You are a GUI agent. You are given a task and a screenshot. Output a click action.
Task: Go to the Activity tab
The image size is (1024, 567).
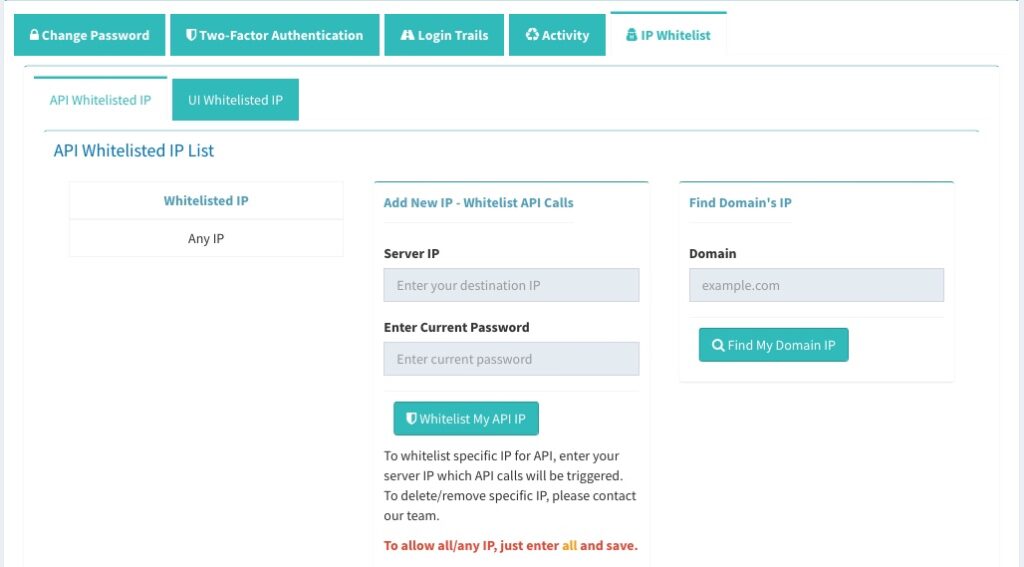[x=557, y=35]
